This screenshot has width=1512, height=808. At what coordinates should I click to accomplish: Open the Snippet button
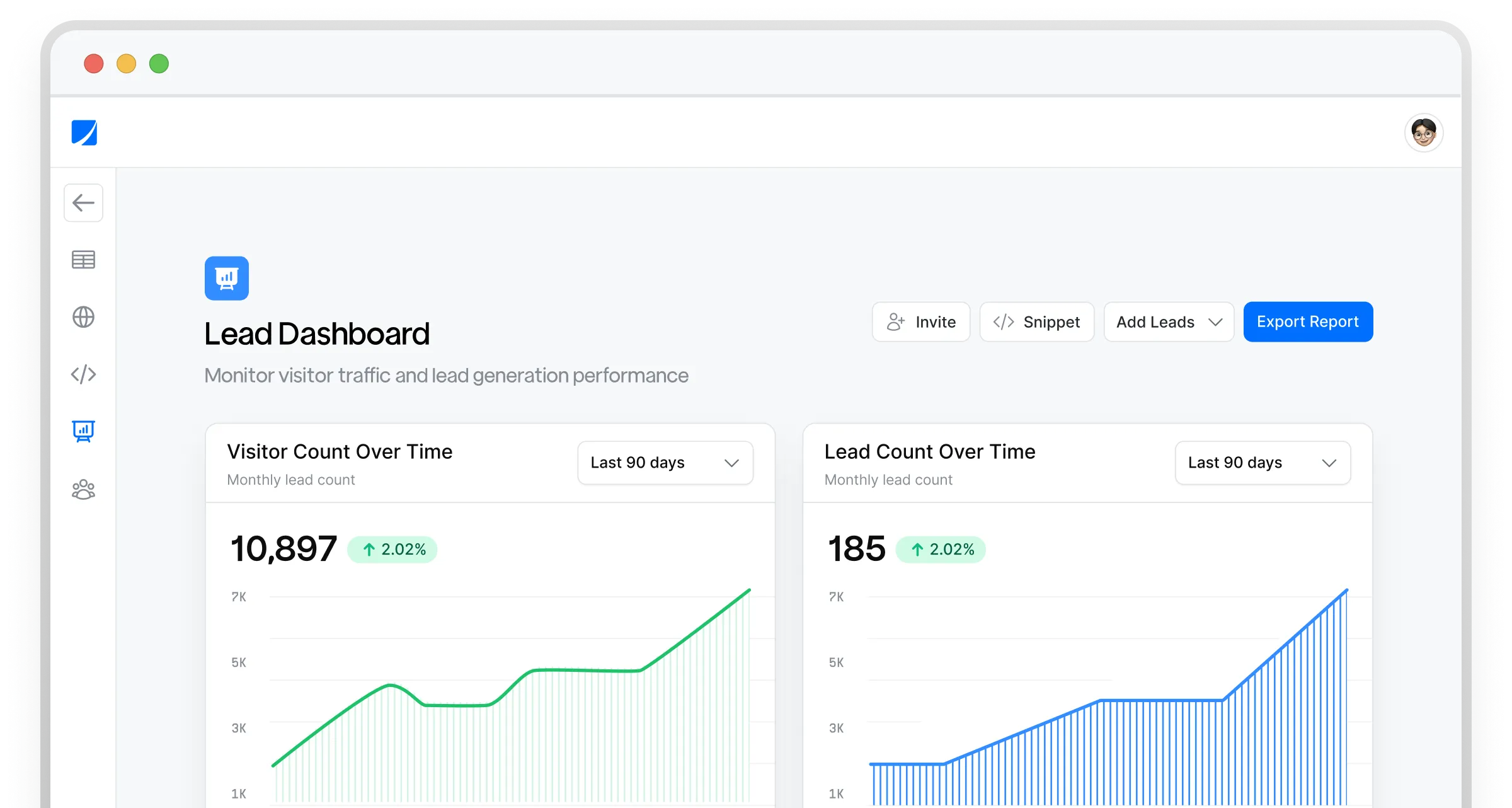tap(1036, 322)
